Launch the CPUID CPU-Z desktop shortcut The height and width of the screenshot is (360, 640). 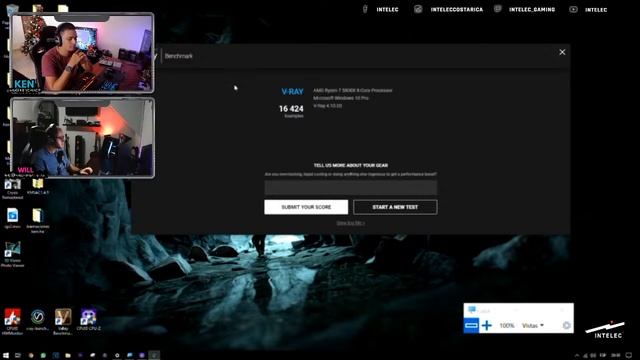(88, 320)
